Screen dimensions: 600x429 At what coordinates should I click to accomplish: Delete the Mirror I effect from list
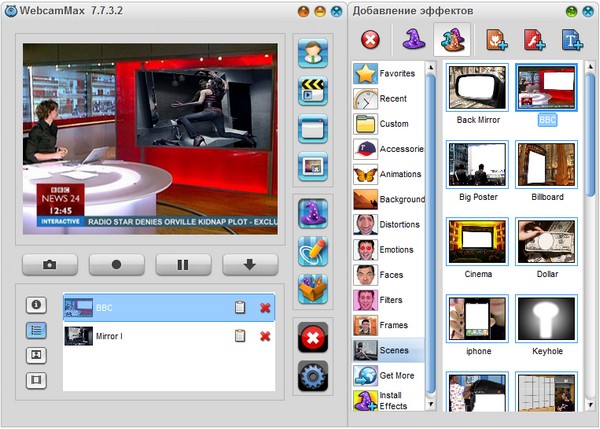(265, 336)
